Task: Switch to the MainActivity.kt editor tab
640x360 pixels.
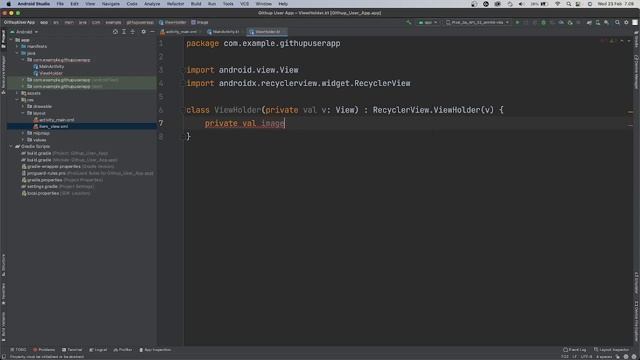Action: pos(225,32)
